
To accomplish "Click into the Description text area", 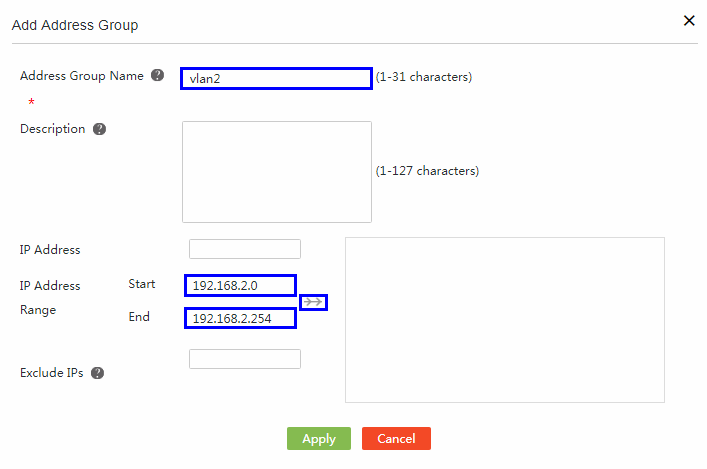I will point(277,172).
